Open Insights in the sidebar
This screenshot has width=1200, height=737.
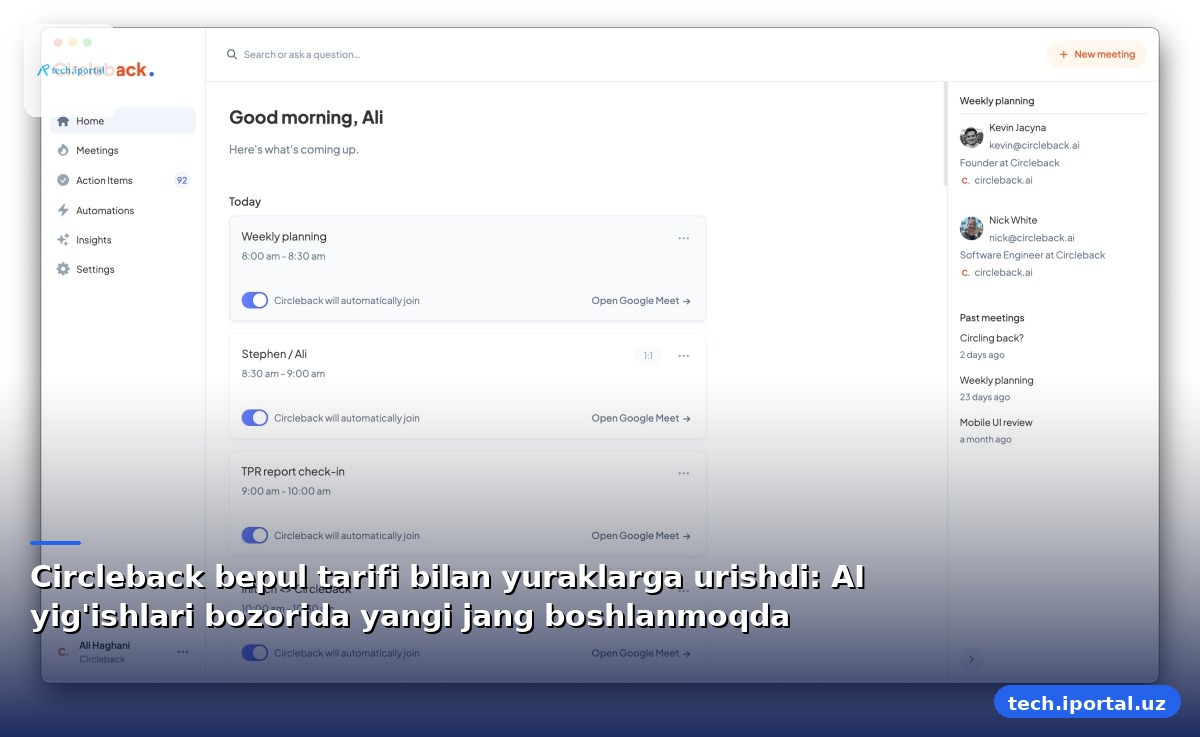(x=123, y=240)
